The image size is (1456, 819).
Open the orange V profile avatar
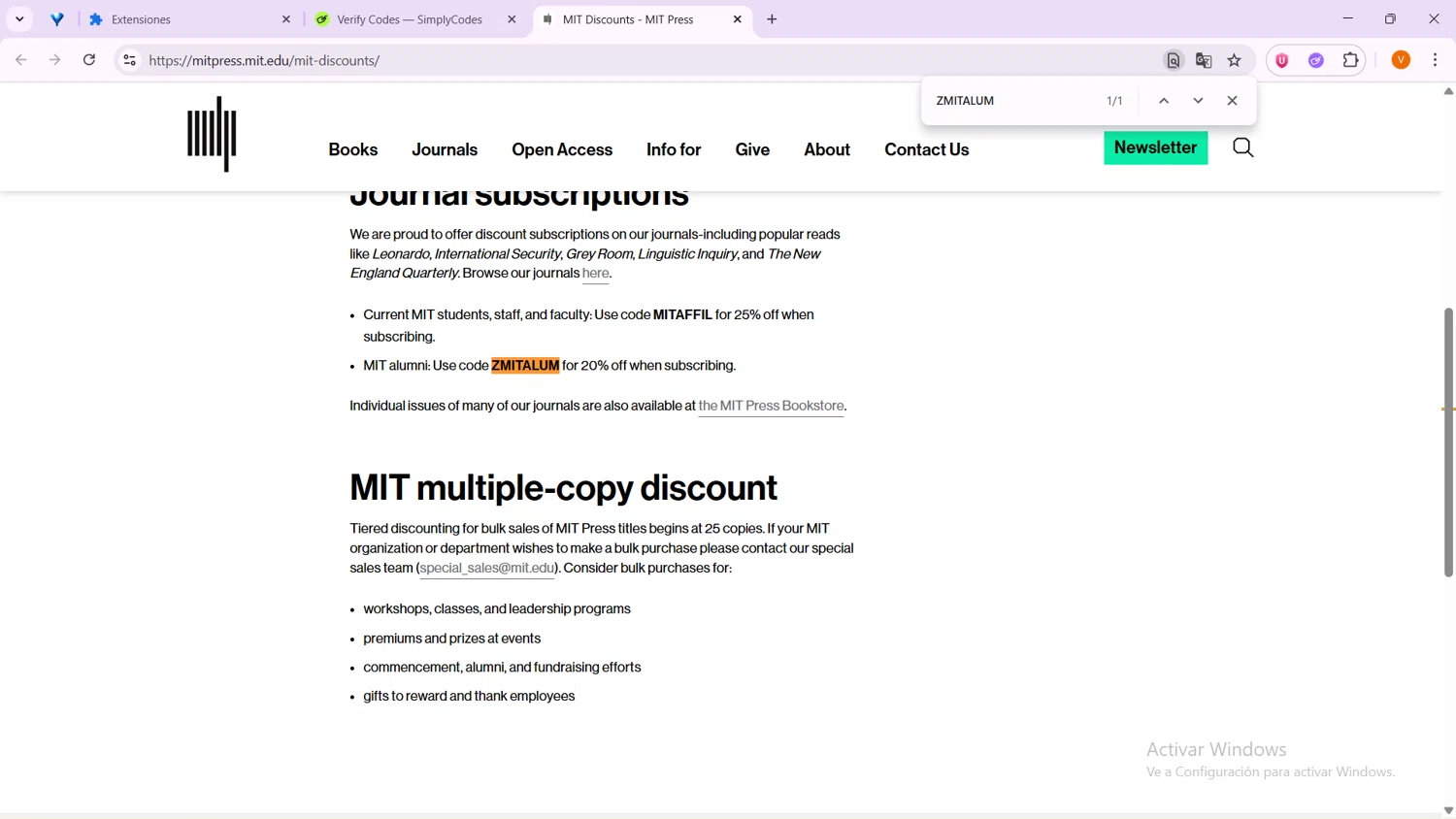coord(1401,60)
